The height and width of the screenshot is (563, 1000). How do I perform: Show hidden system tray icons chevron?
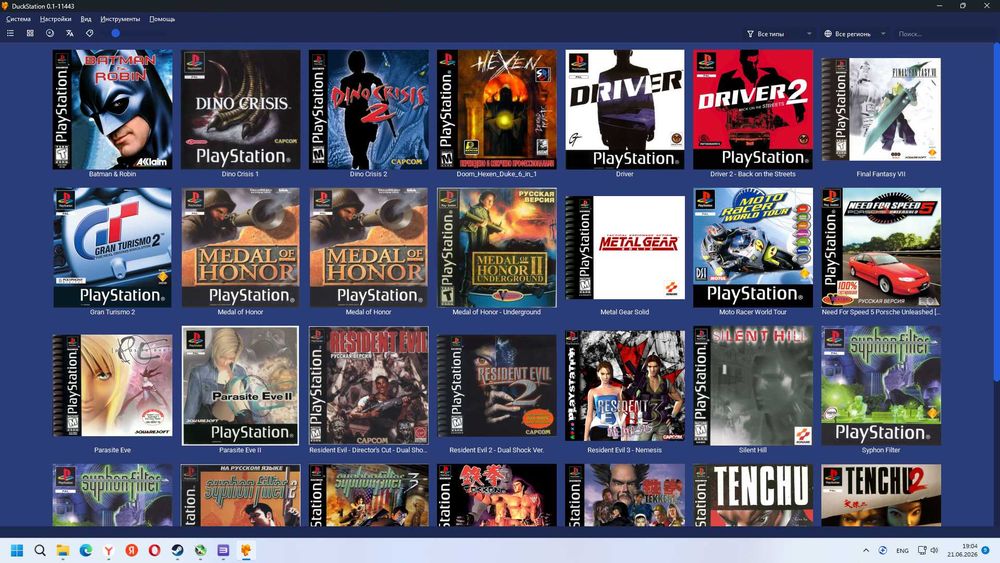point(865,550)
